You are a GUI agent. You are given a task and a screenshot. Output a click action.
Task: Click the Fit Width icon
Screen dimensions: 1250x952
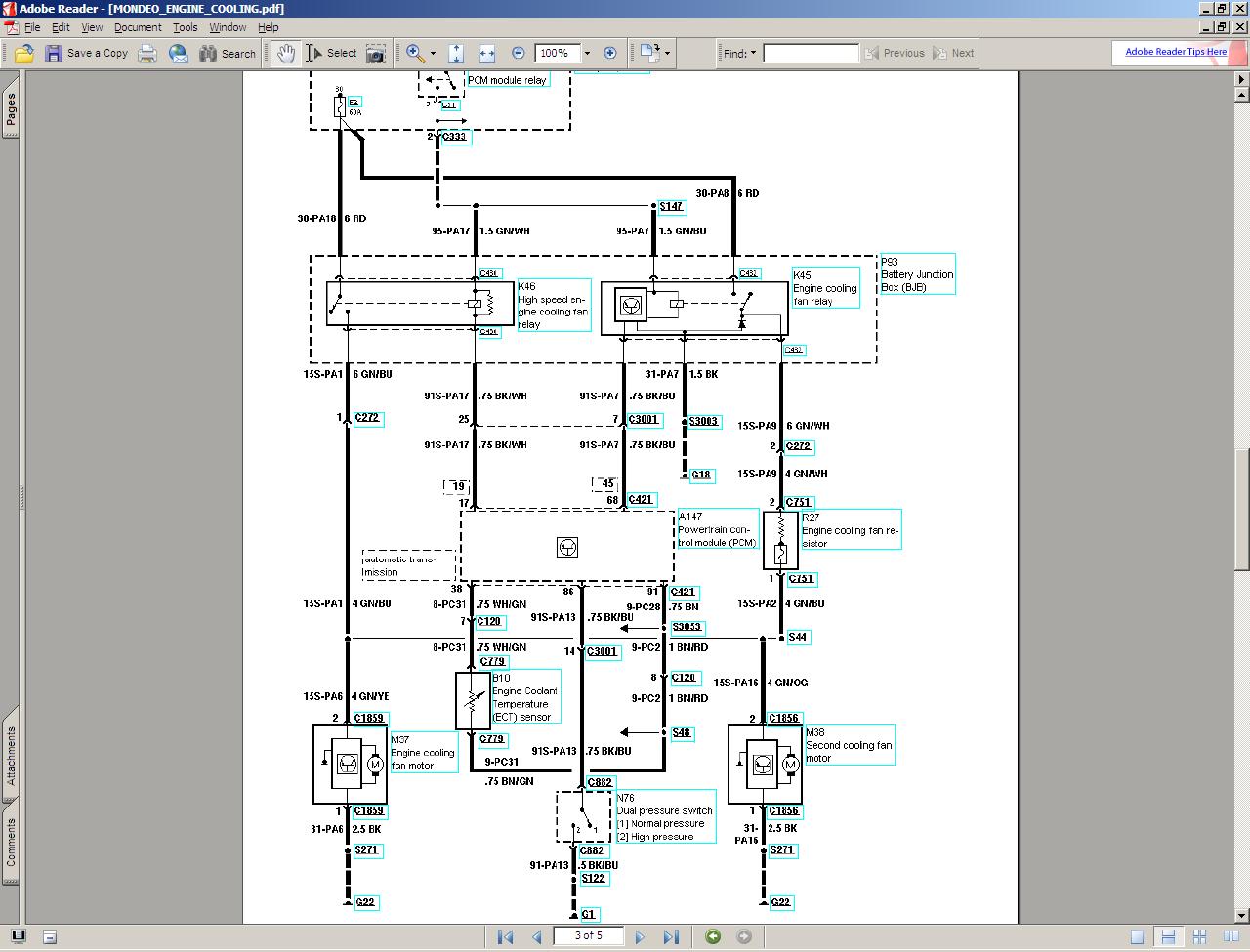coord(487,54)
